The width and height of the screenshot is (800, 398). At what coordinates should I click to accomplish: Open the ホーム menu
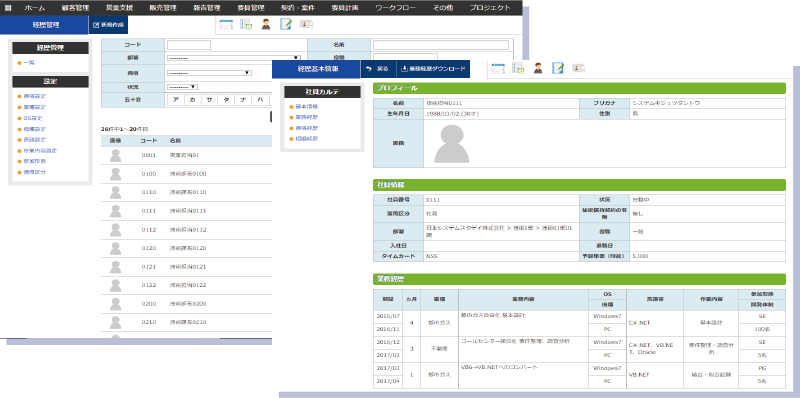coord(35,8)
